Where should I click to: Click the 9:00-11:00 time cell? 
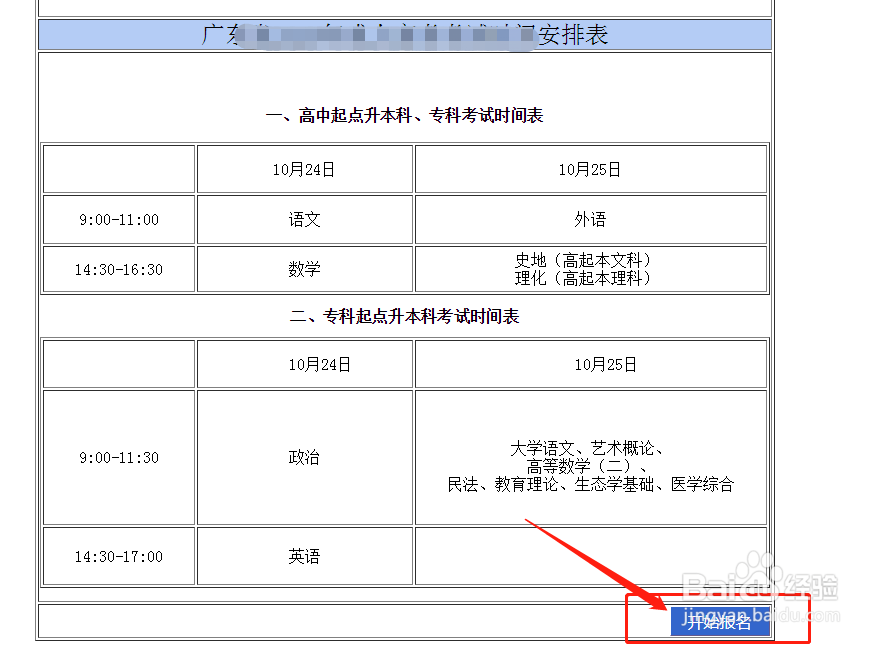point(119,219)
